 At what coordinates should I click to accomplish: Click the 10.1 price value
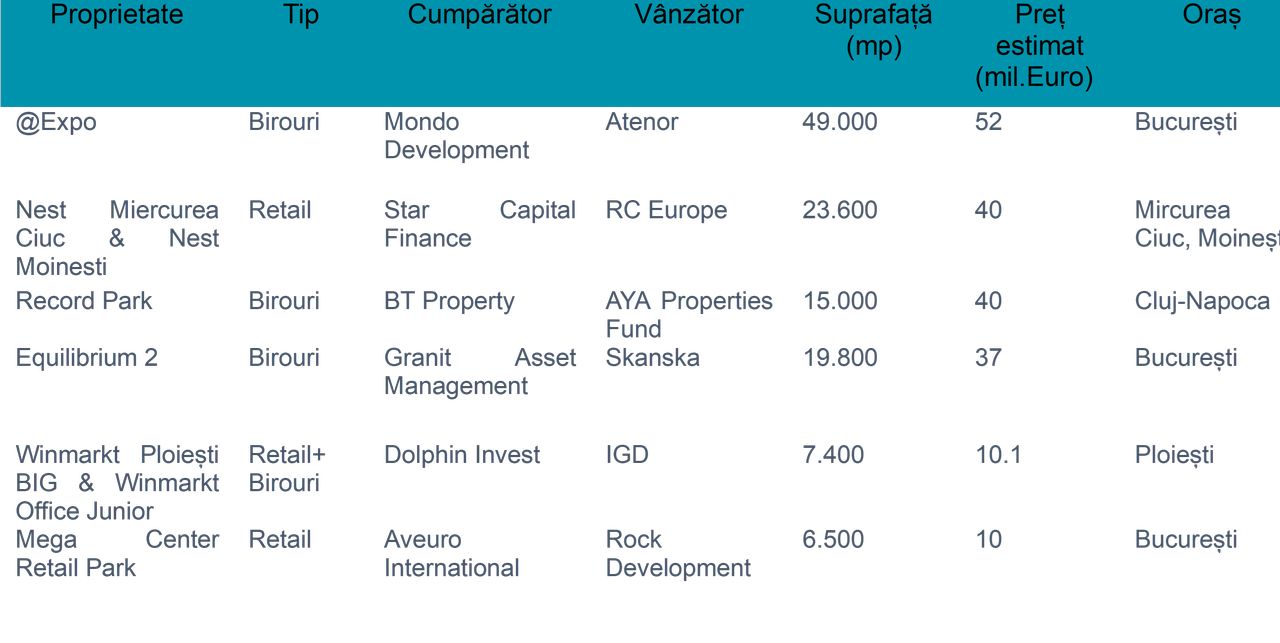[999, 455]
